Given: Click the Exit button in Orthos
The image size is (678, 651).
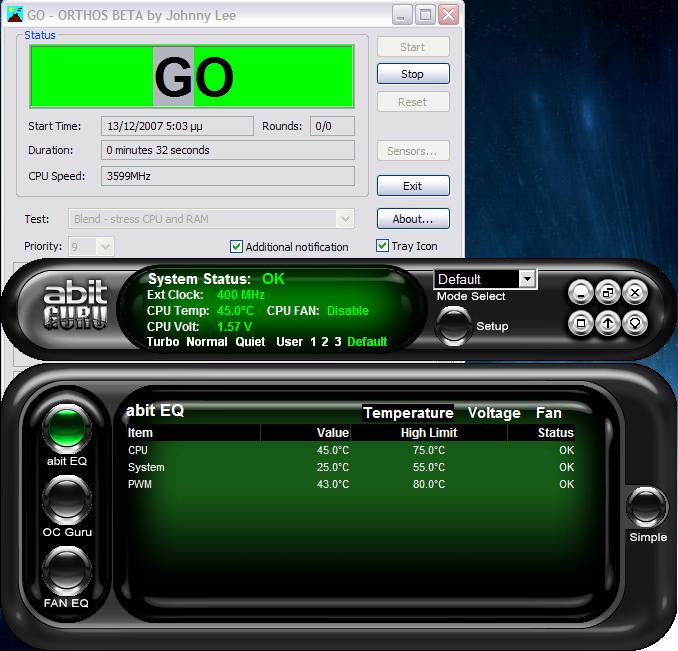Looking at the screenshot, I should 413,186.
